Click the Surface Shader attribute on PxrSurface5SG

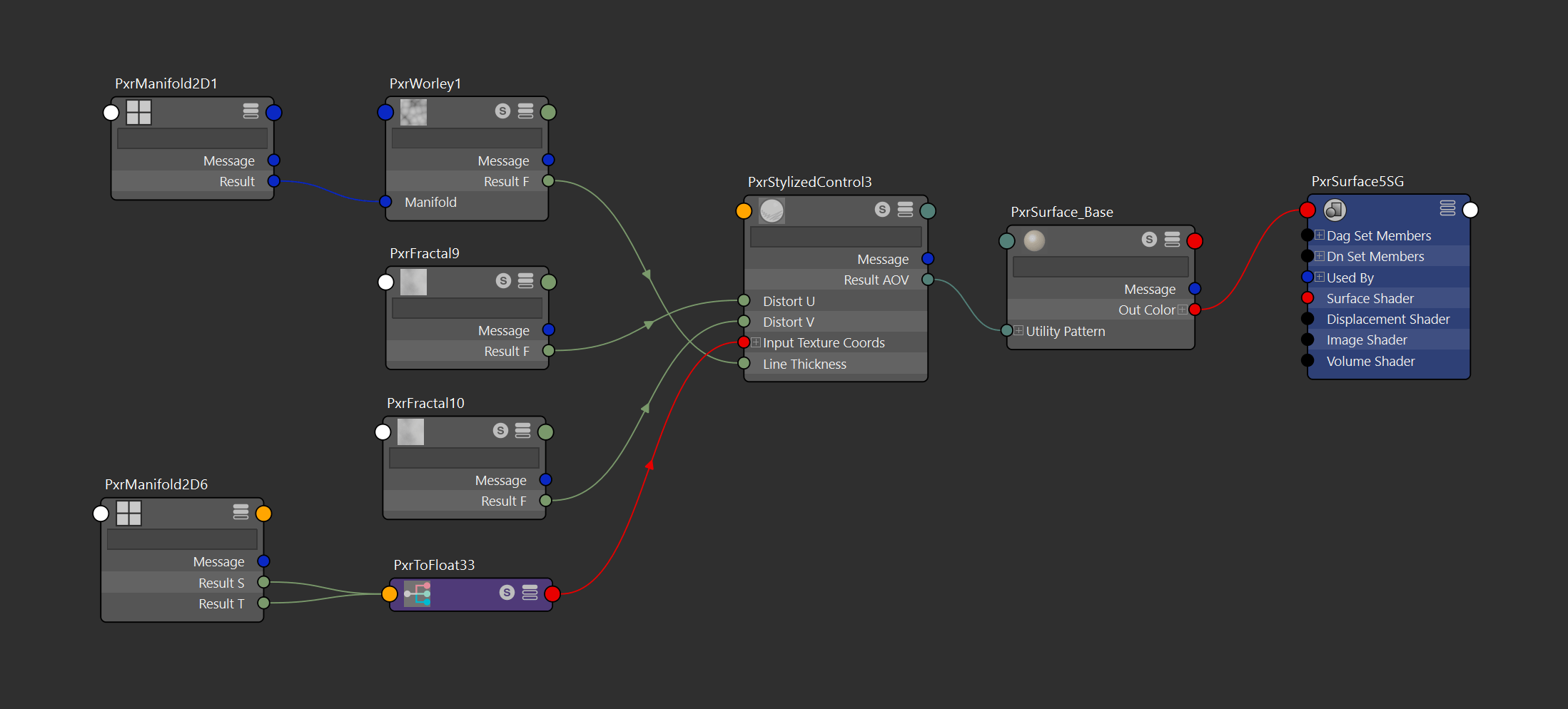tap(1370, 298)
